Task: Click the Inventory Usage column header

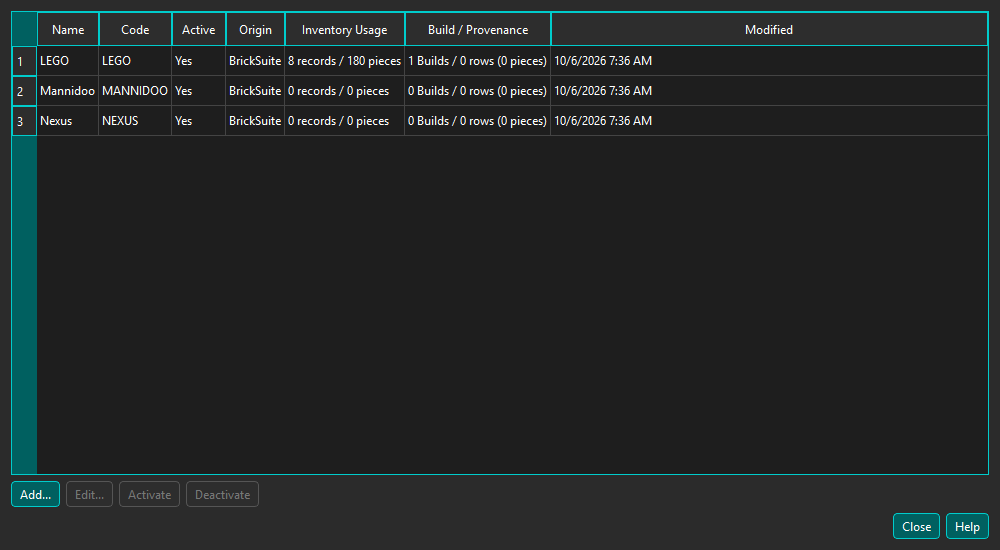Action: pyautogui.click(x=344, y=29)
